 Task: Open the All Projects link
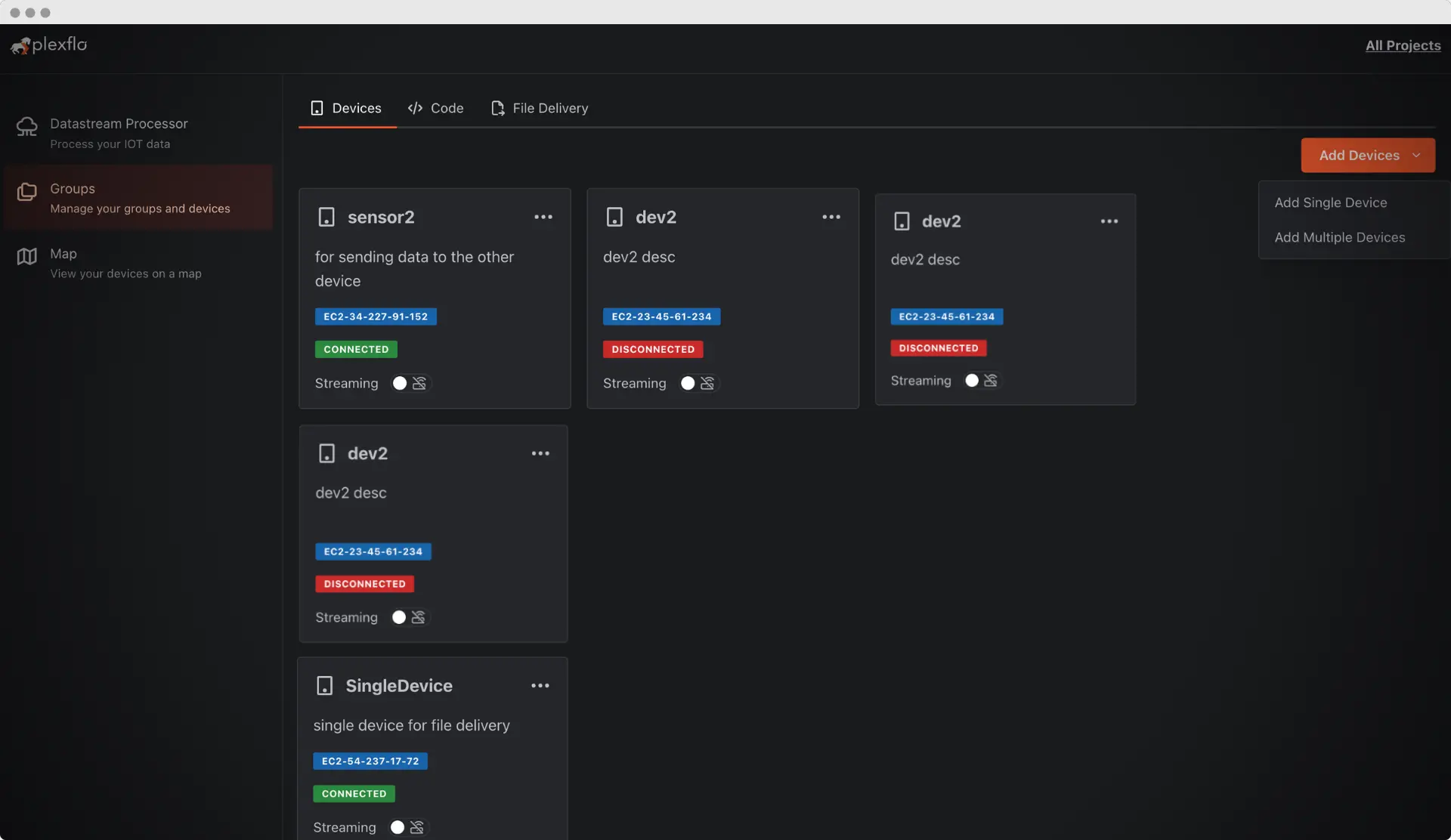tap(1403, 45)
